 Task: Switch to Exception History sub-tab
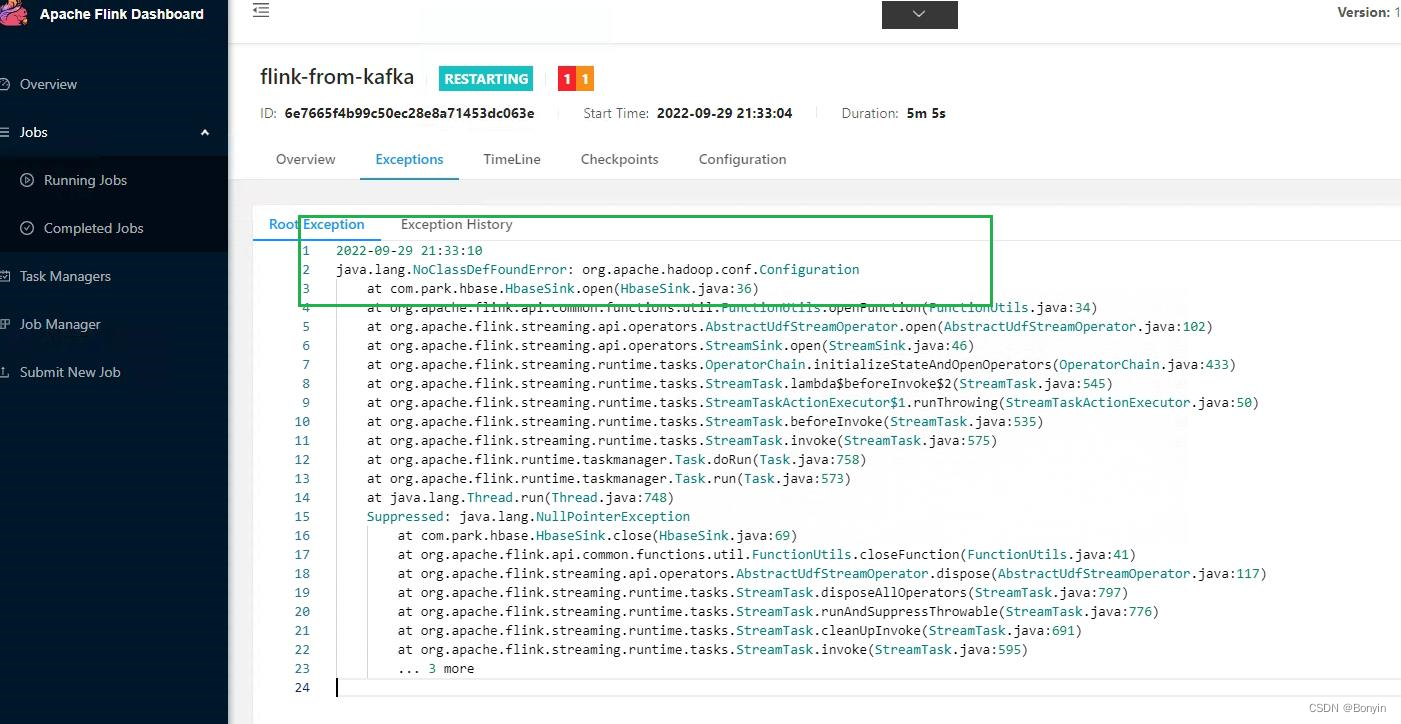pyautogui.click(x=456, y=224)
